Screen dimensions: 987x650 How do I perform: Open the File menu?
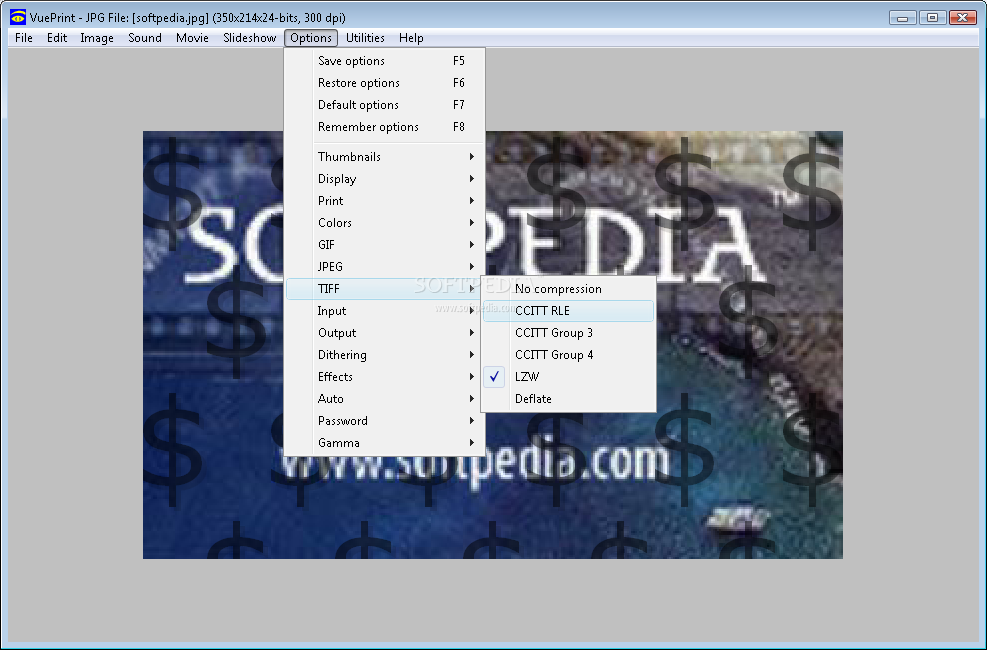coord(24,38)
